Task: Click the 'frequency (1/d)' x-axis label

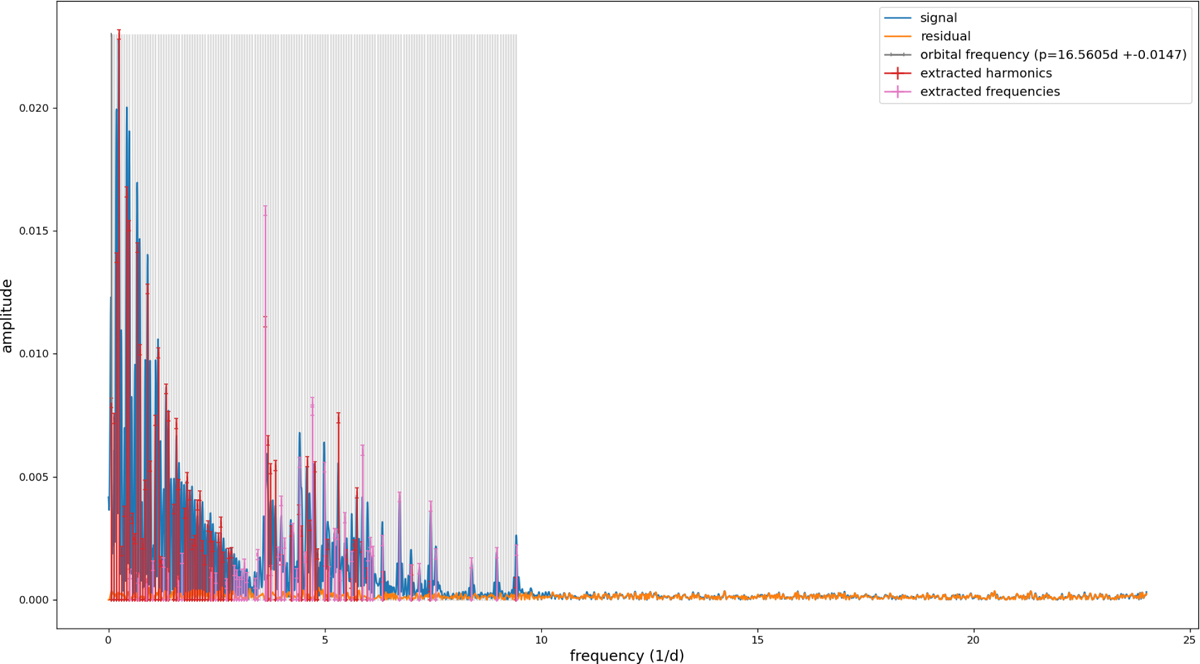Action: click(627, 655)
